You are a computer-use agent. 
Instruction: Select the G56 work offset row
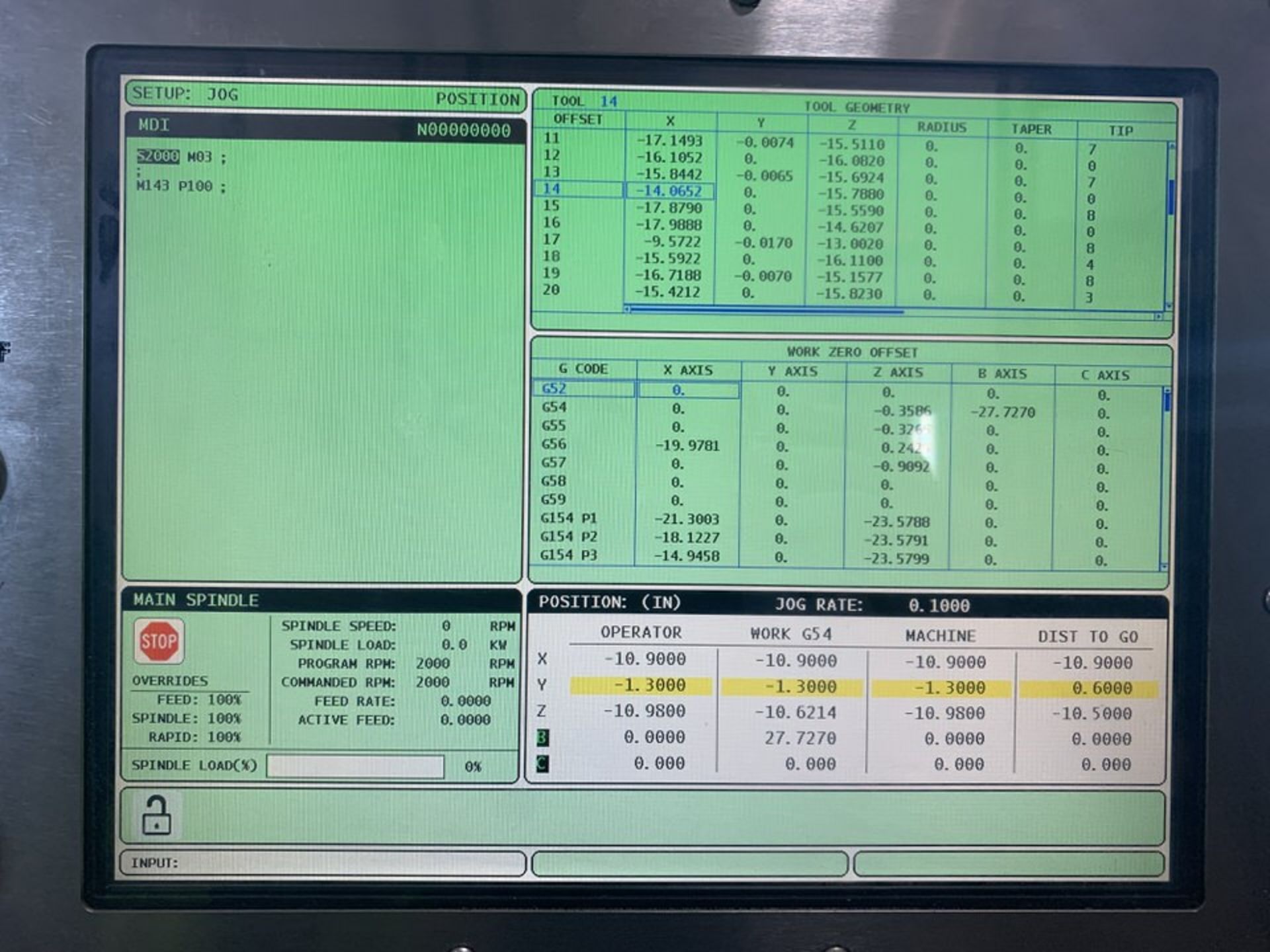(x=554, y=444)
